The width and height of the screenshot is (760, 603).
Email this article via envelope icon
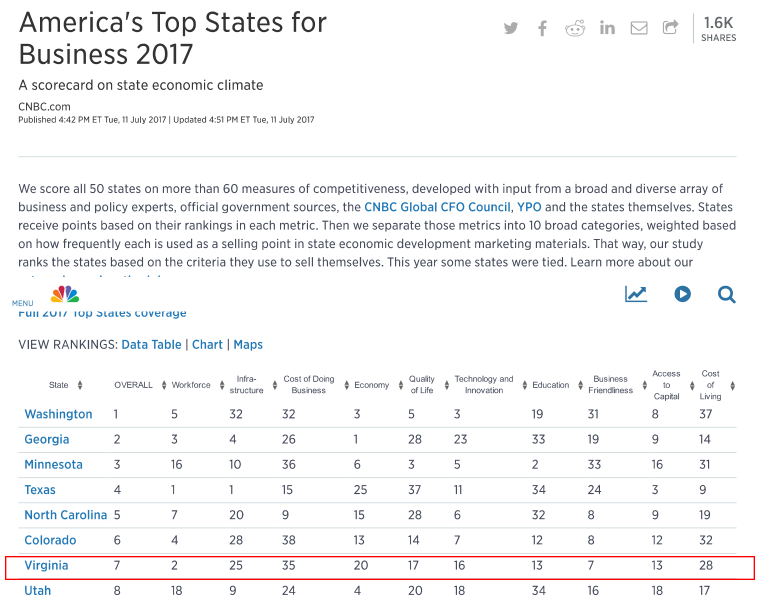[x=639, y=28]
